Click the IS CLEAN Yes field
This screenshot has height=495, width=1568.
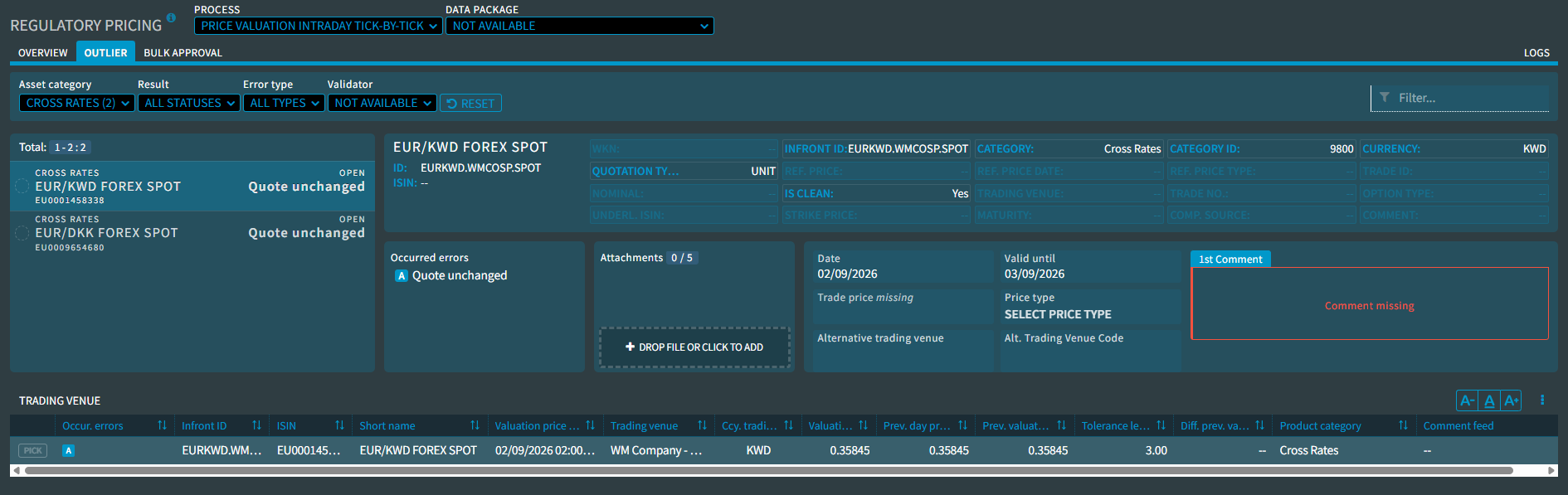point(876,193)
